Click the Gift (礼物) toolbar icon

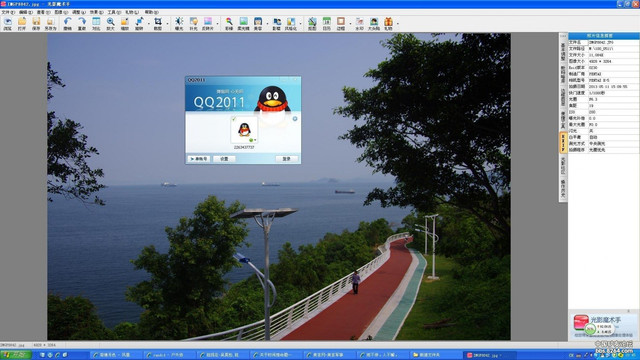388,24
